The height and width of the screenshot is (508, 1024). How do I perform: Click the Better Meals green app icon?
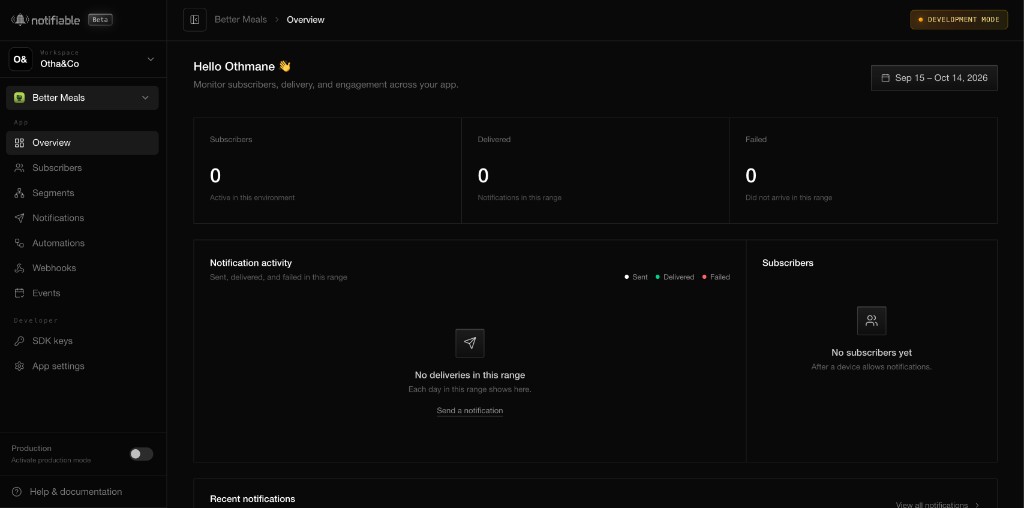(x=20, y=98)
